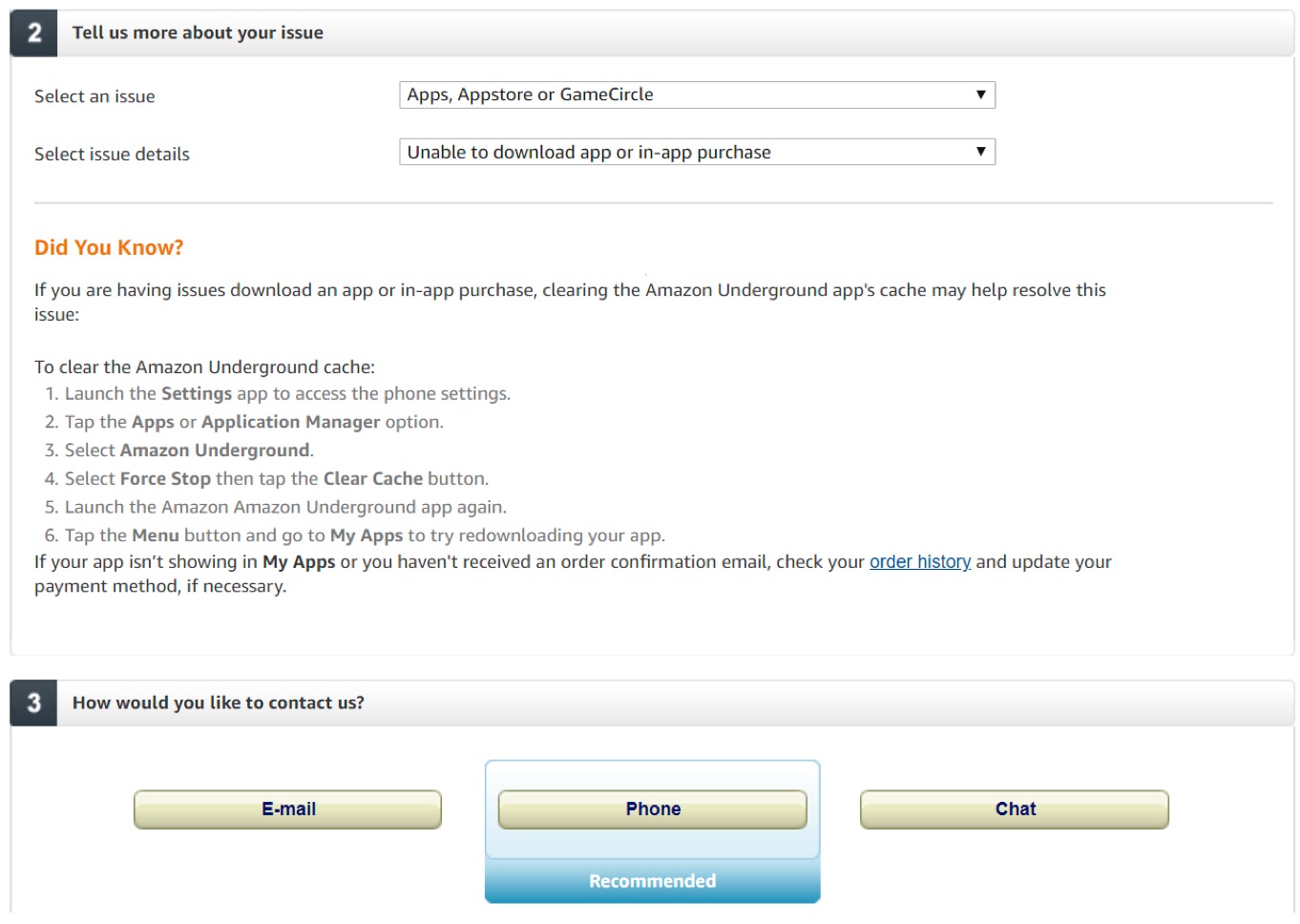Start a Chat with support
The height and width of the screenshot is (924, 1300).
click(x=1014, y=809)
